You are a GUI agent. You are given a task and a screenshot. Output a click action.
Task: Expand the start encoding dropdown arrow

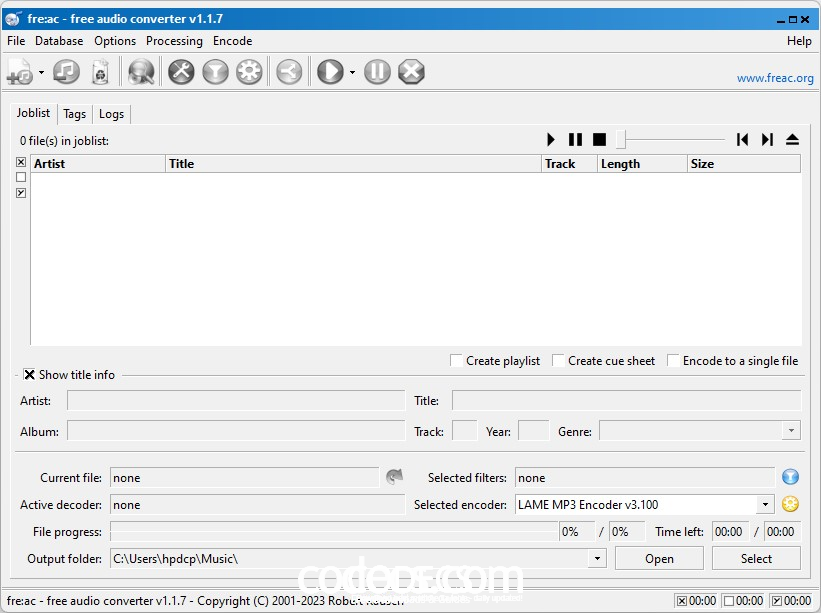352,72
